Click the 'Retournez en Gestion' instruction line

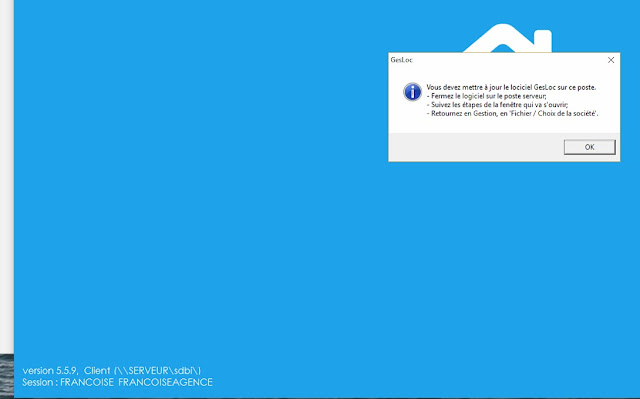coord(512,114)
